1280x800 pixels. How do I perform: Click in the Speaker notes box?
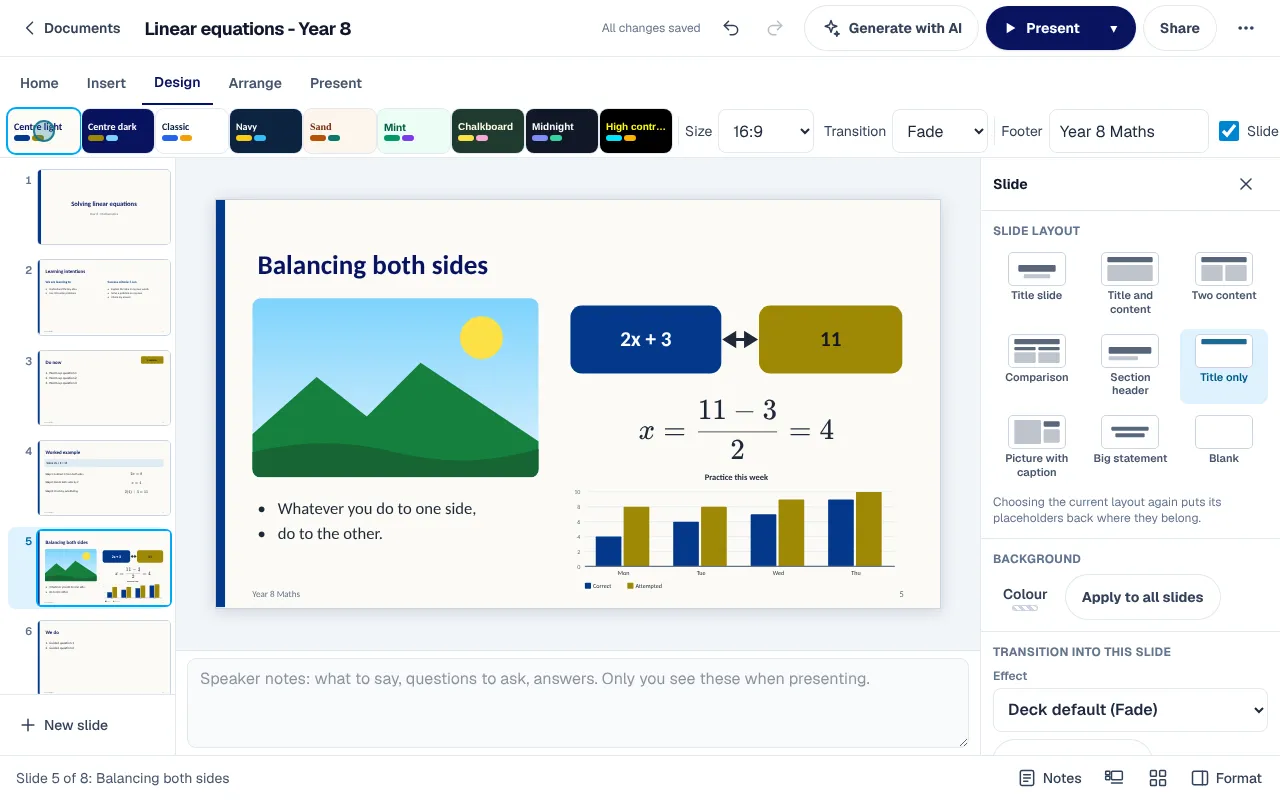(x=578, y=702)
